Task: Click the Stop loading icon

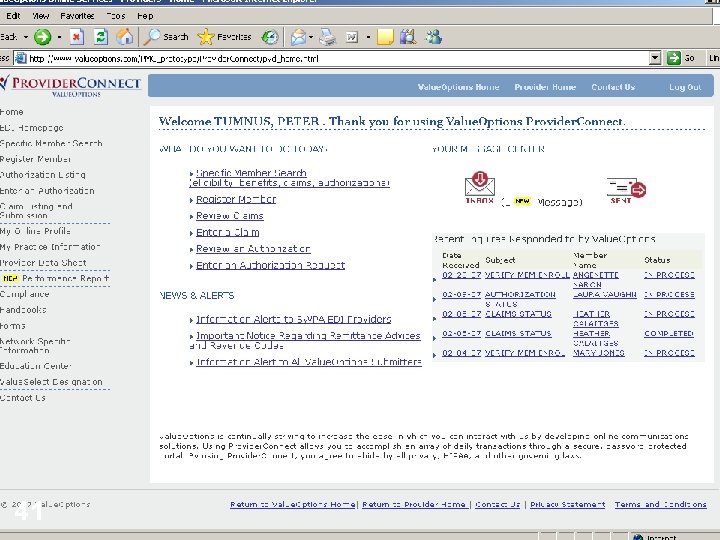Action: tap(77, 37)
